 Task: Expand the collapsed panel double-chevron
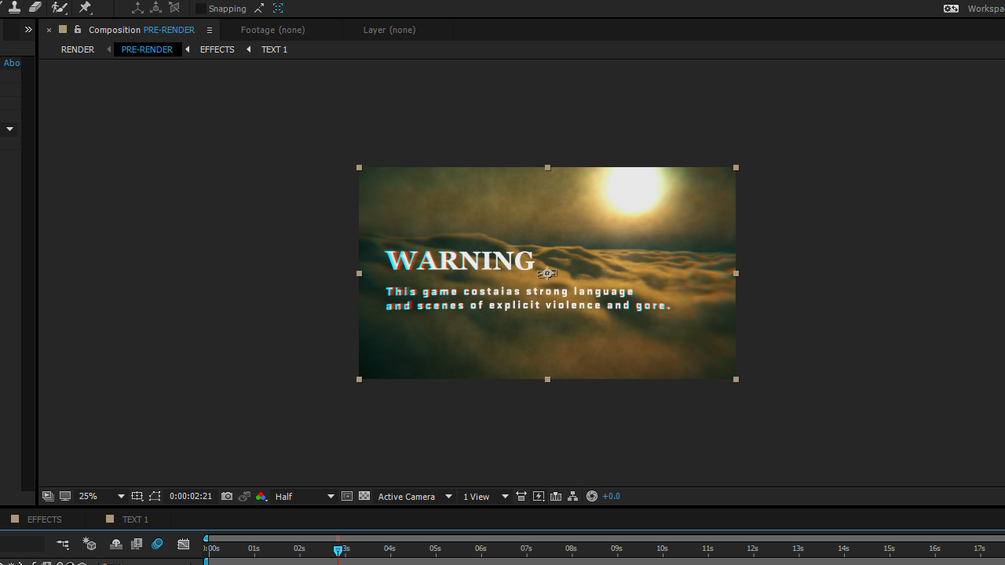click(28, 29)
